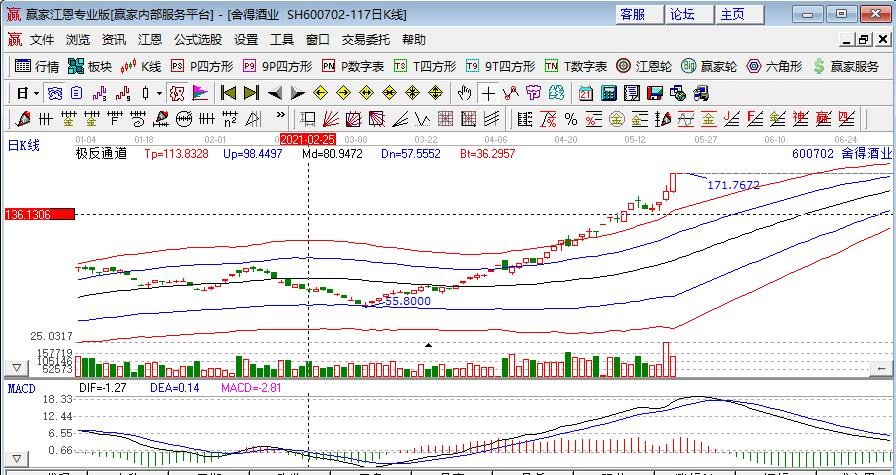The width and height of the screenshot is (896, 475).
Task: Click the yellow diamond horizontal-expand icon
Action: [366, 93]
